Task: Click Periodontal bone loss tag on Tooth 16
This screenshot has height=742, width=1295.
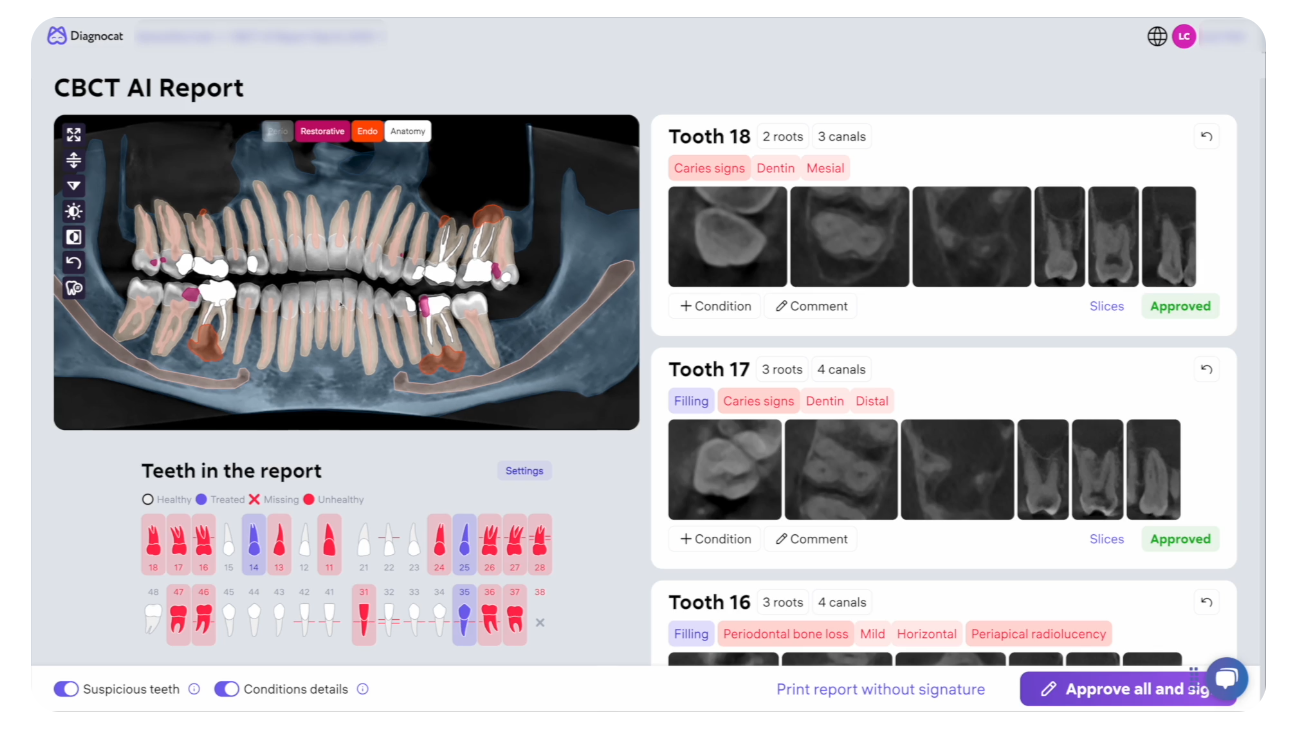Action: [786, 634]
